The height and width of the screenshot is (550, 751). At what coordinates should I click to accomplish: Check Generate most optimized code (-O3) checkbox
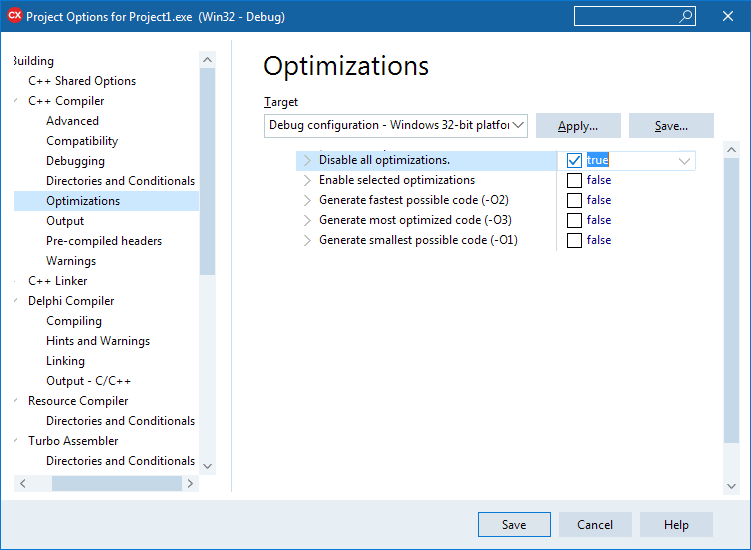(x=574, y=220)
